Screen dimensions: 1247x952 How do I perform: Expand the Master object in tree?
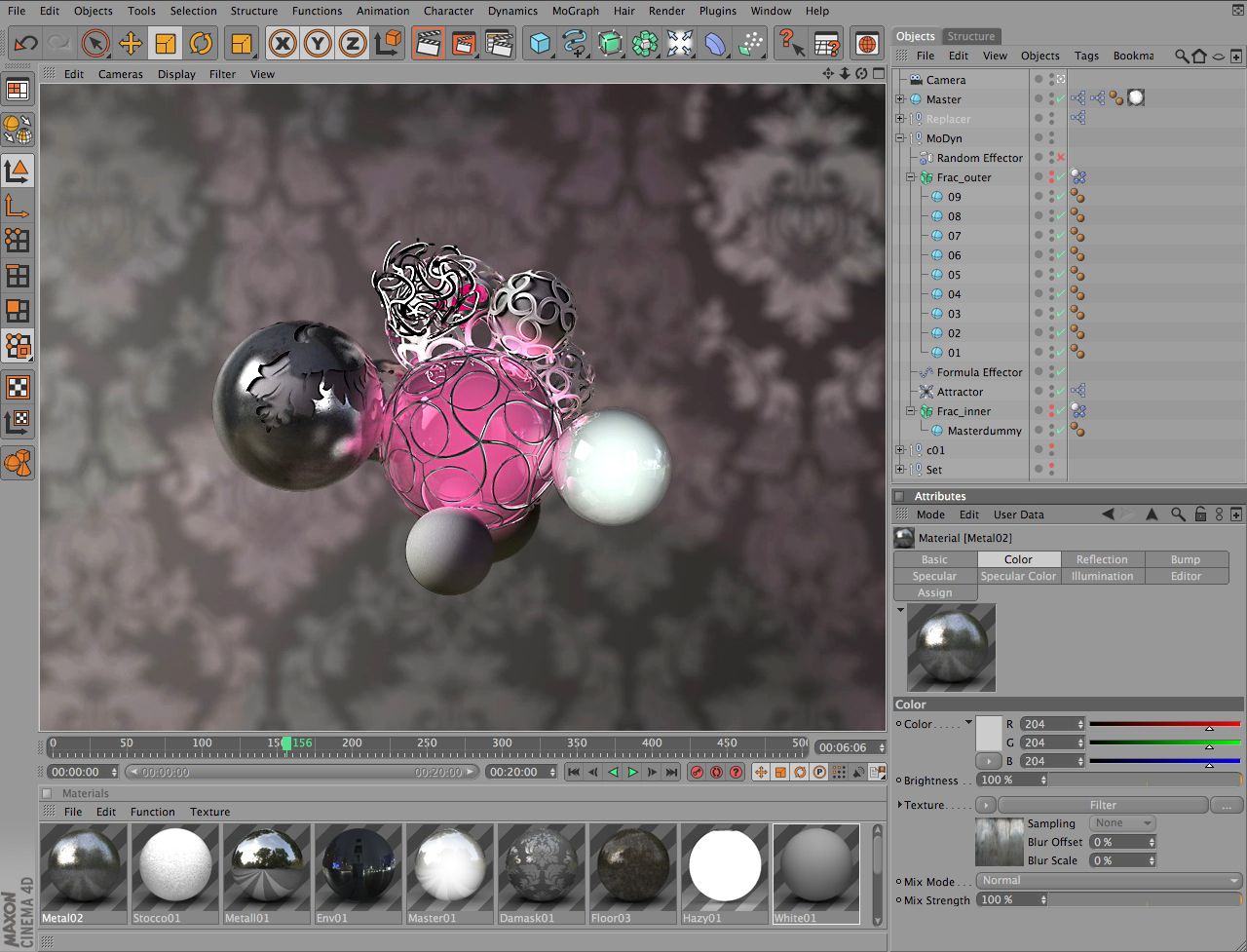(900, 99)
